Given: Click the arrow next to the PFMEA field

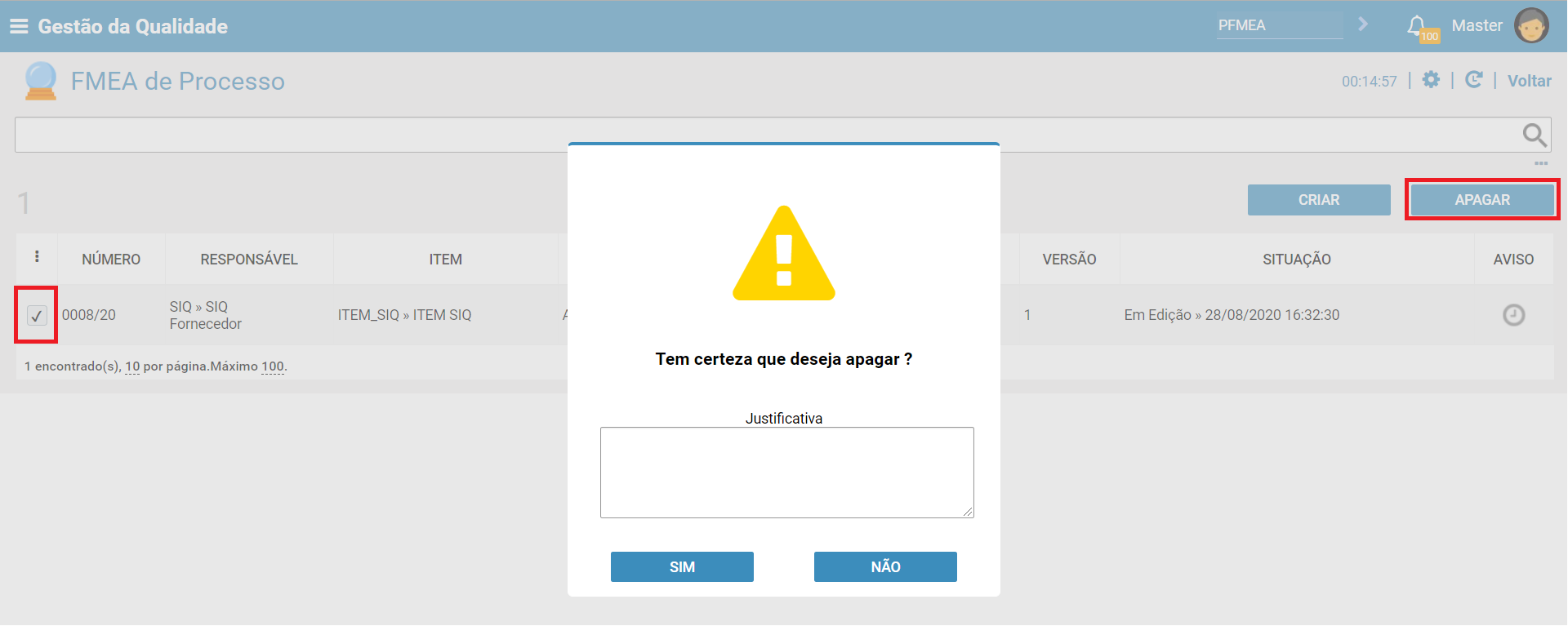Looking at the screenshot, I should (1362, 24).
